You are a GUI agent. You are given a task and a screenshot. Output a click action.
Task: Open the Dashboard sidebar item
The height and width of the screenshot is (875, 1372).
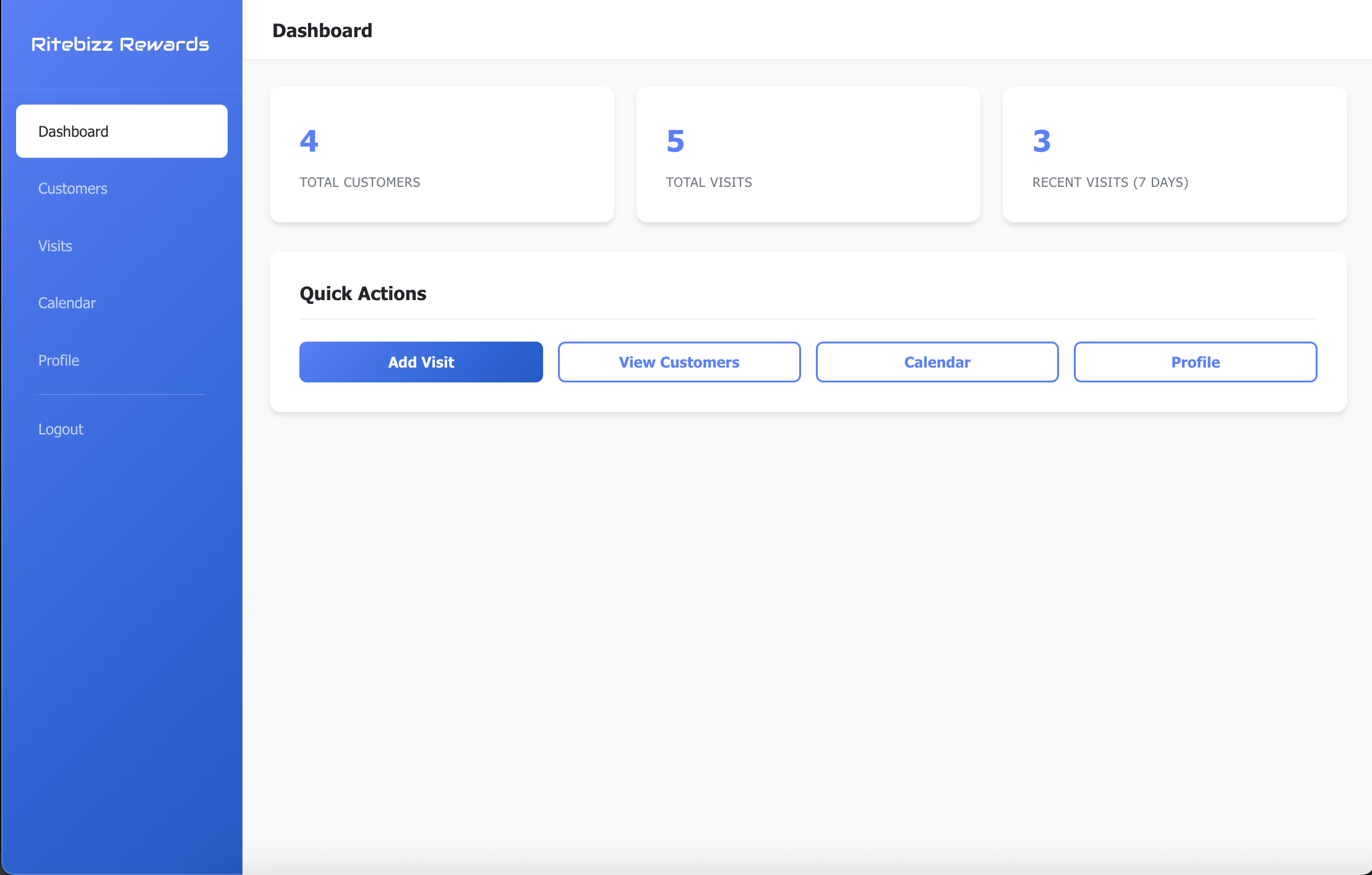(121, 131)
